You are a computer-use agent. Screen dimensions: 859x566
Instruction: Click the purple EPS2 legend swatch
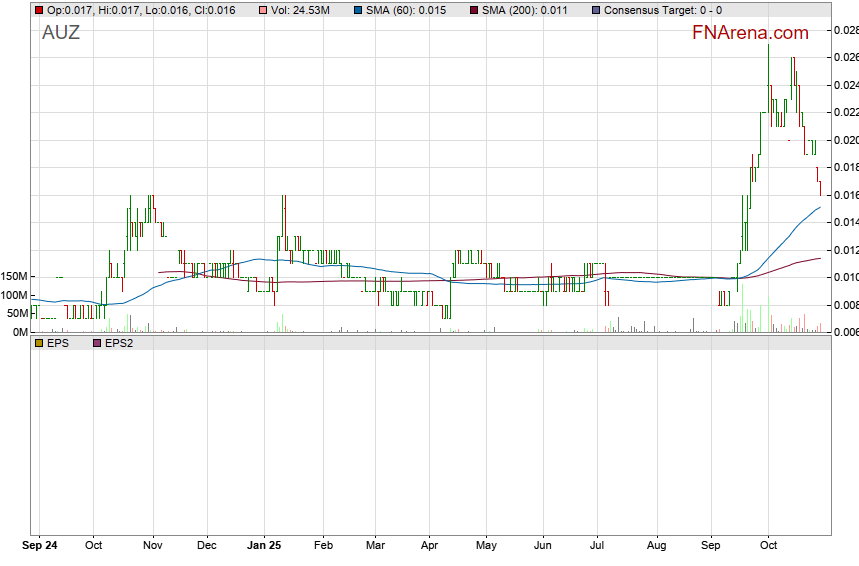tap(97, 342)
